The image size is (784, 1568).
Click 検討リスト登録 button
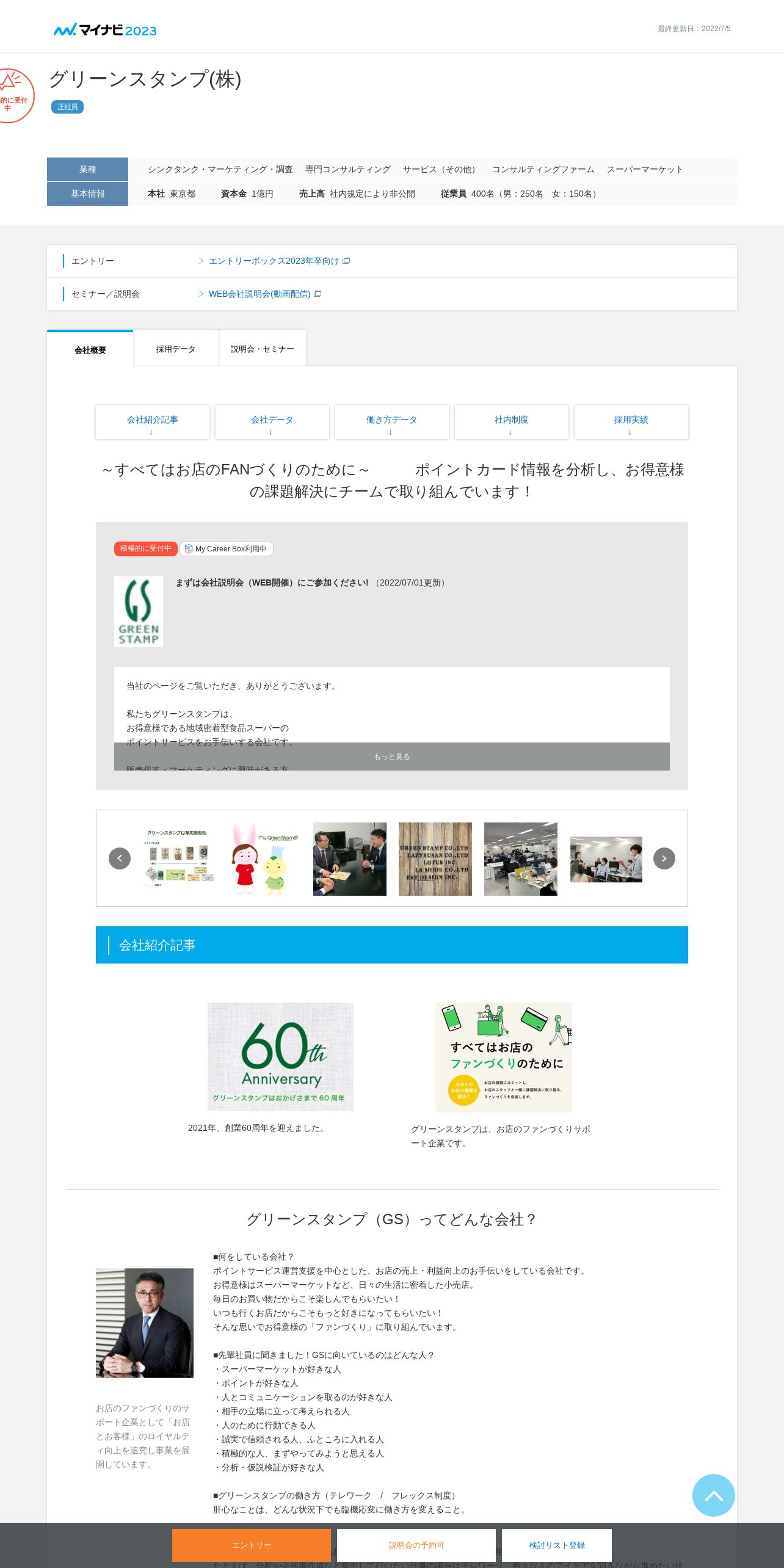click(557, 1545)
